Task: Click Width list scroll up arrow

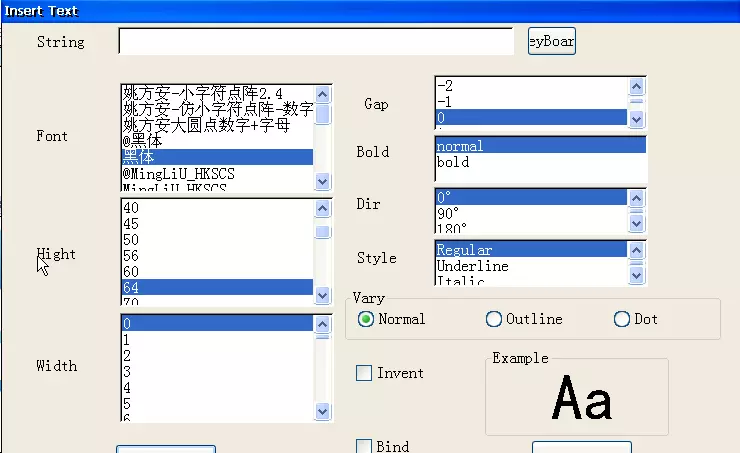Action: 323,324
